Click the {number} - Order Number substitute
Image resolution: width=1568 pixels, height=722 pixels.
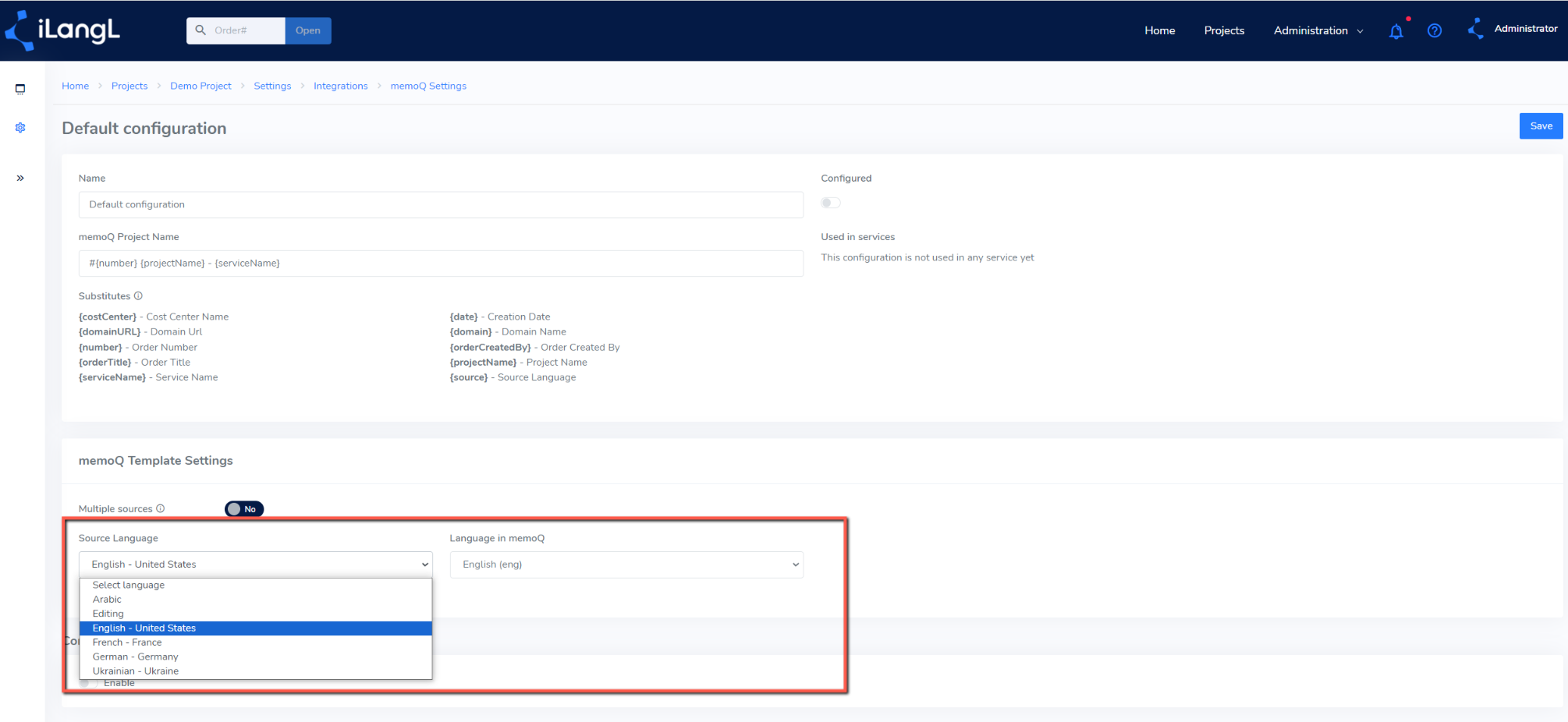(138, 347)
